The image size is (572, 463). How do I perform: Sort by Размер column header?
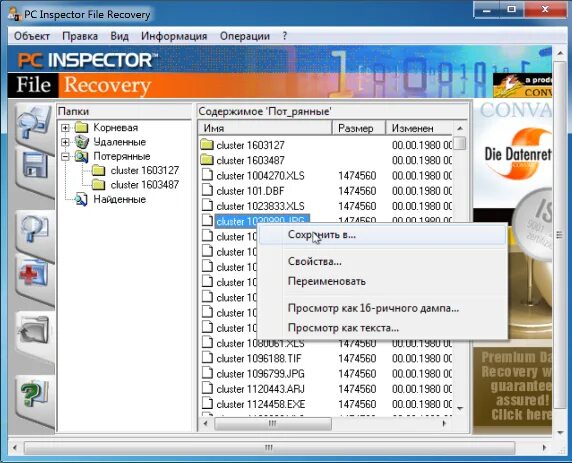[359, 128]
